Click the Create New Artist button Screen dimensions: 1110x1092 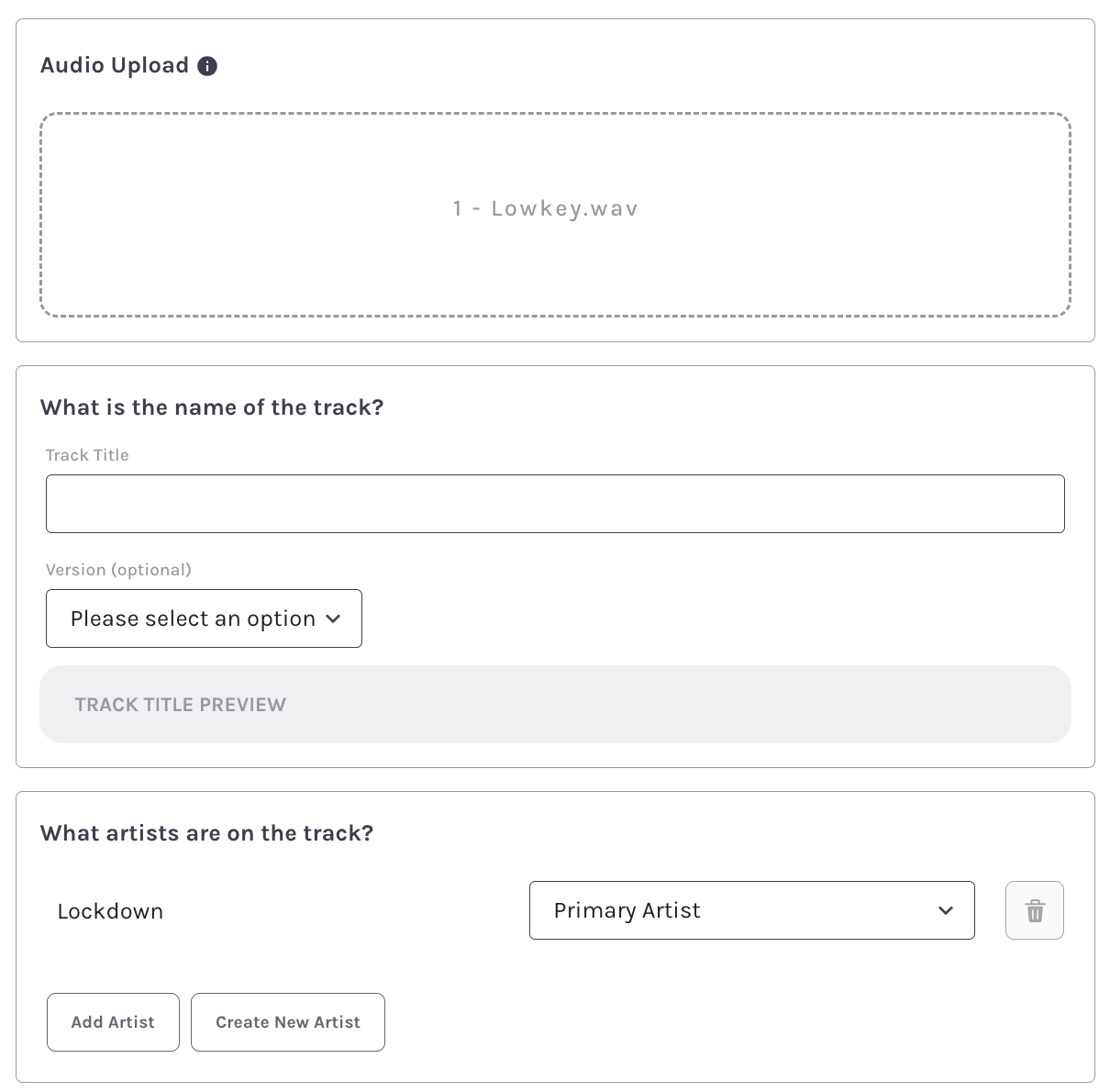pos(287,1021)
